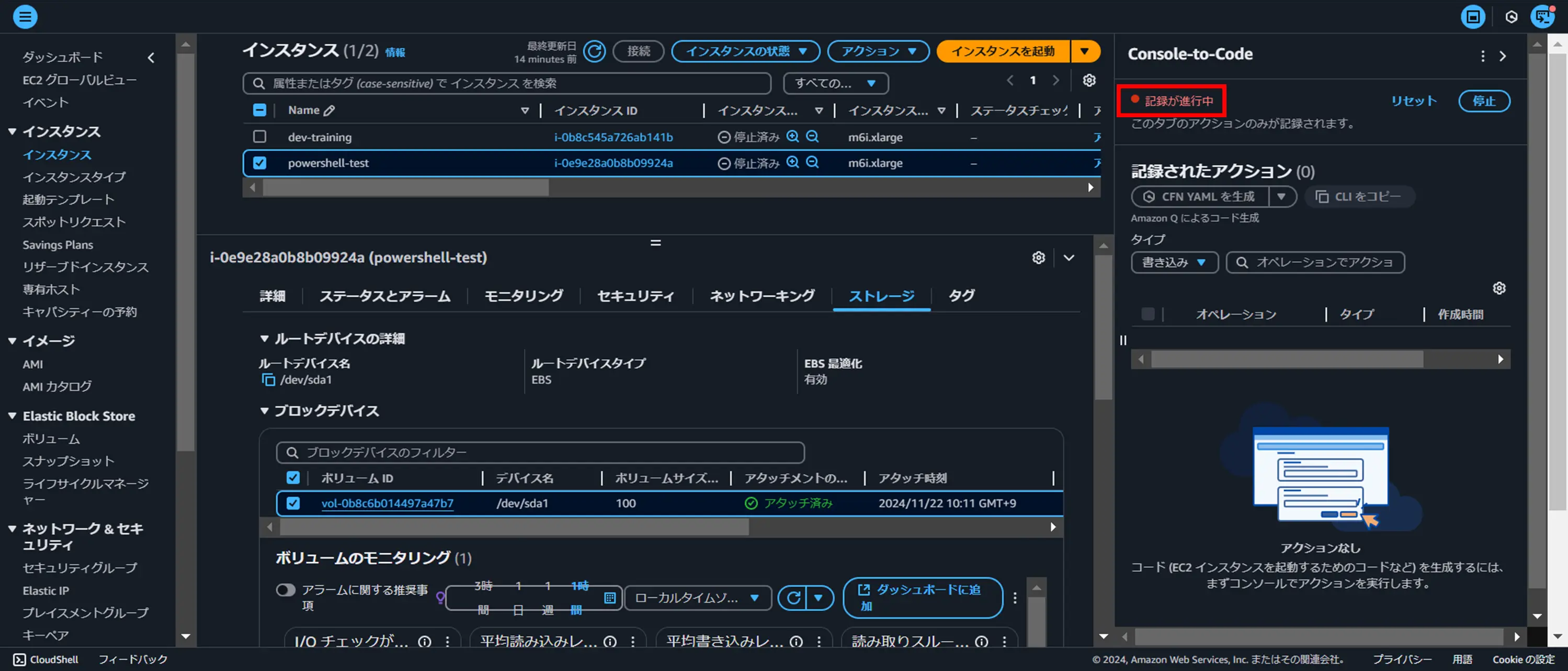Viewport: 1568px width, 671px height.
Task: Focus the instance search field
Action: tap(506, 83)
